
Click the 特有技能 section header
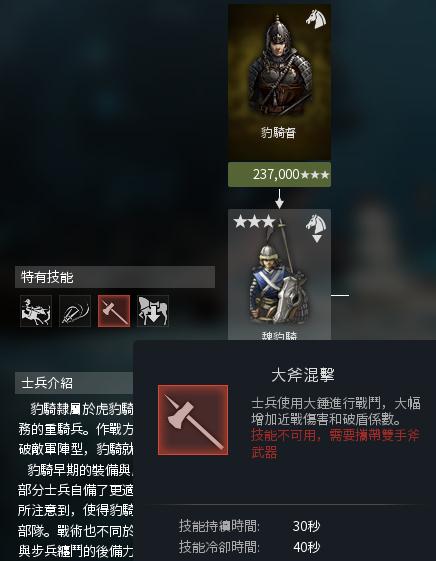coord(115,277)
